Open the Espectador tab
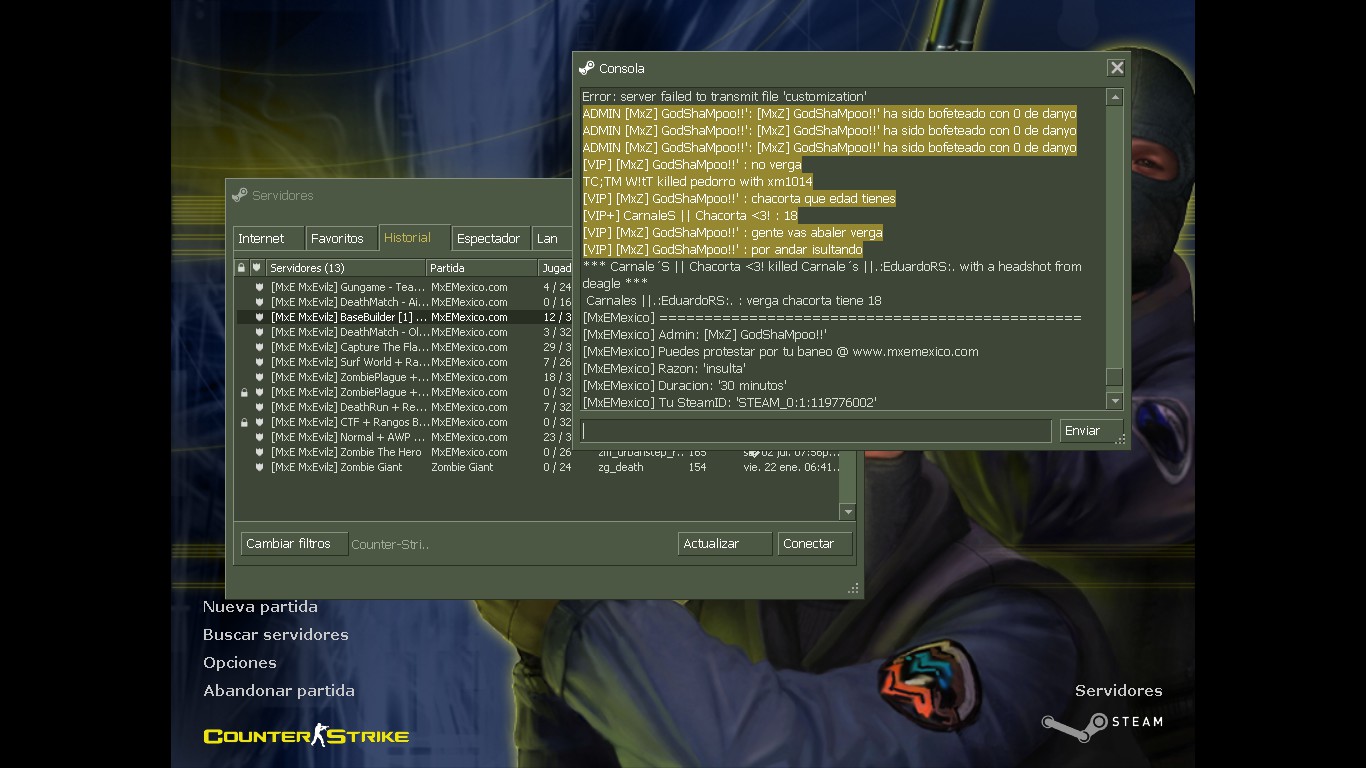The image size is (1366, 768). pos(490,239)
